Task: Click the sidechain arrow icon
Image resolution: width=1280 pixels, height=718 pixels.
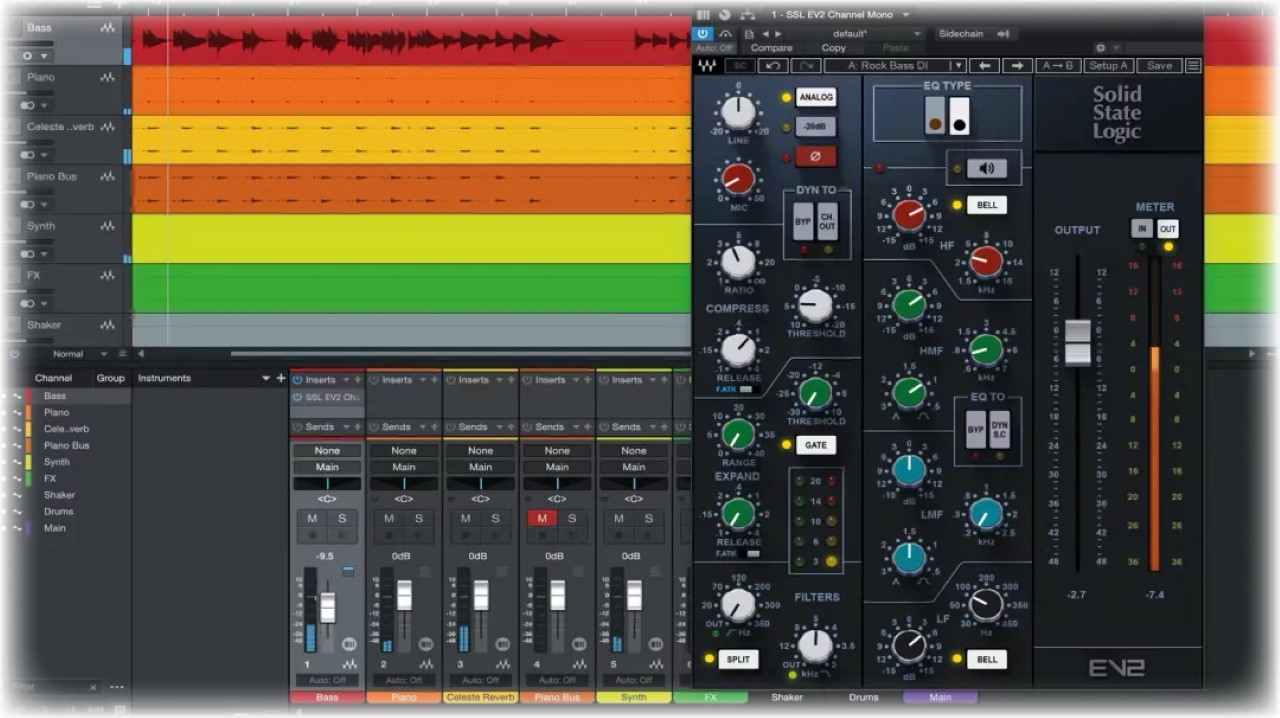Action: [1003, 34]
